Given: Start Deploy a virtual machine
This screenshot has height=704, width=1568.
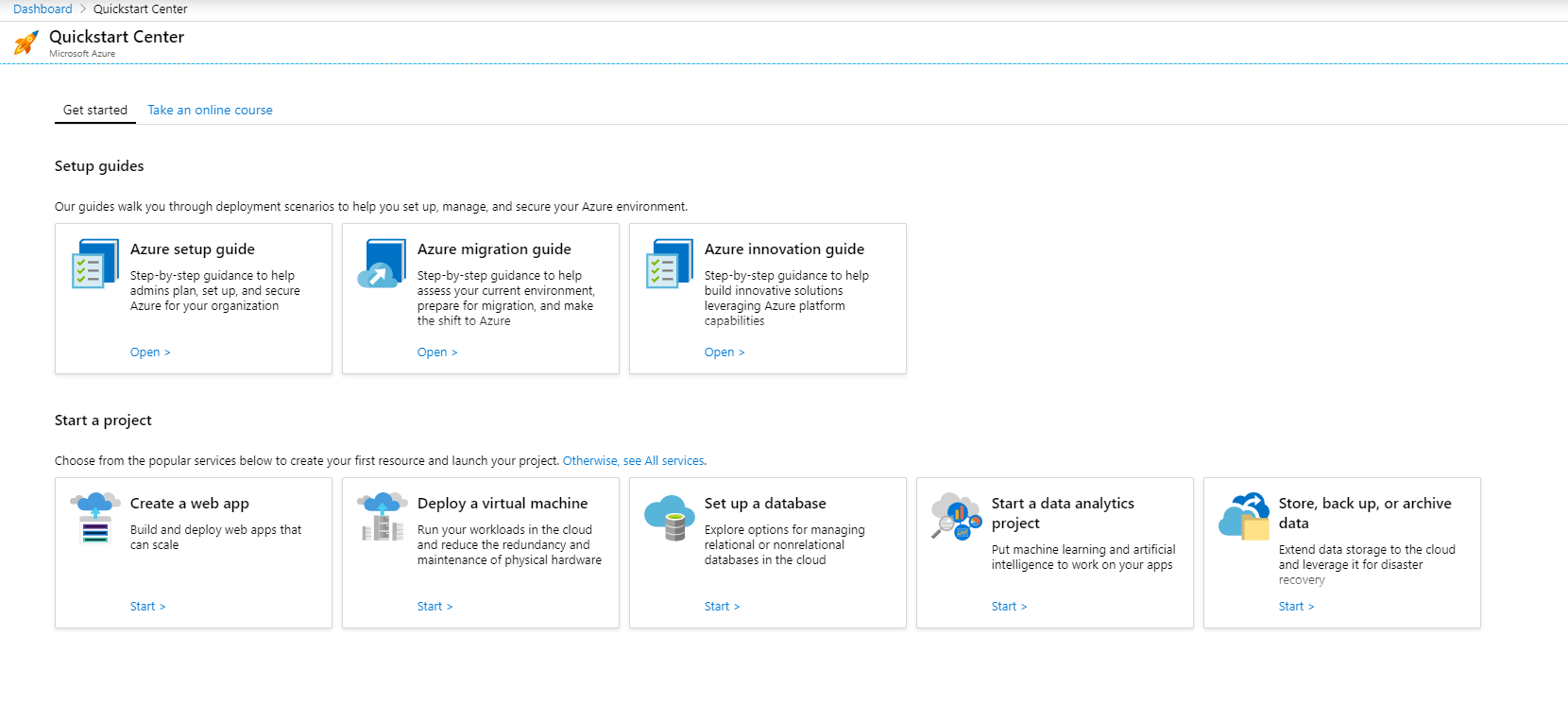Looking at the screenshot, I should click(x=435, y=607).
